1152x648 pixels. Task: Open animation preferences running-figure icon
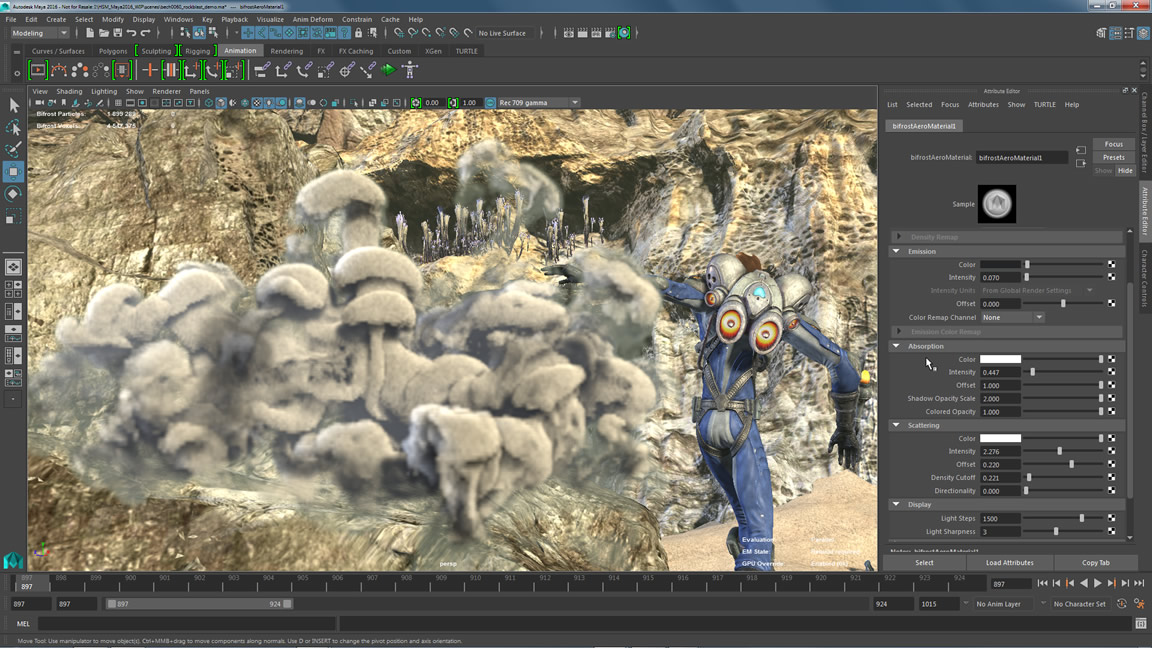tap(1140, 604)
